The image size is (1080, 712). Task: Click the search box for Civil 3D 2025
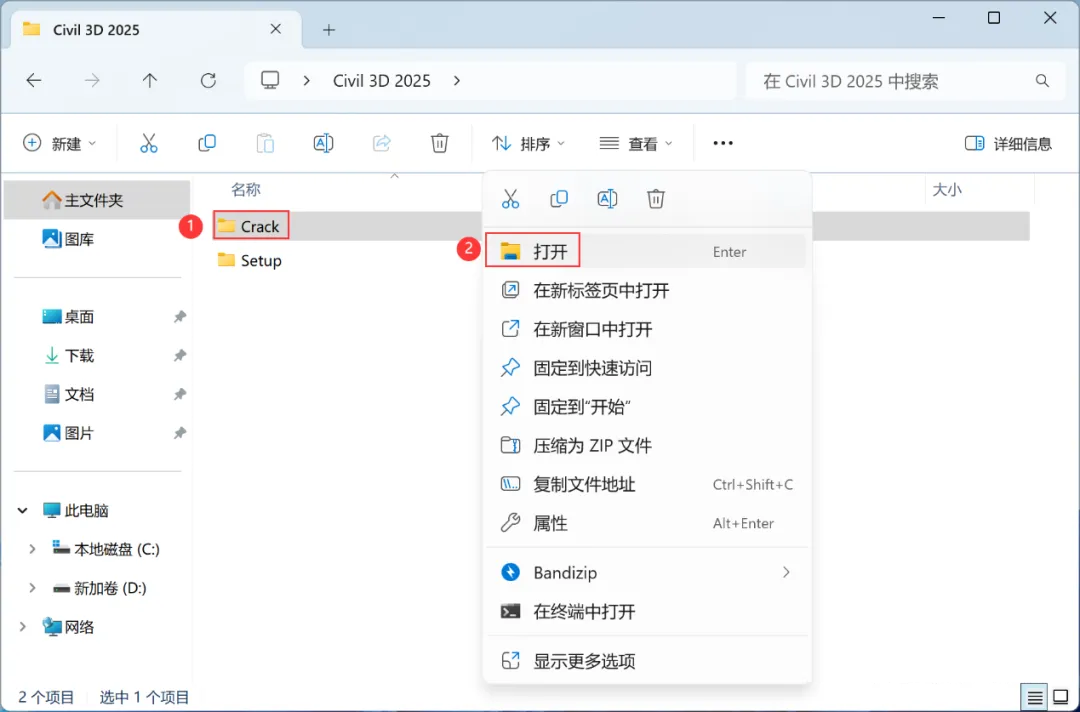(895, 81)
